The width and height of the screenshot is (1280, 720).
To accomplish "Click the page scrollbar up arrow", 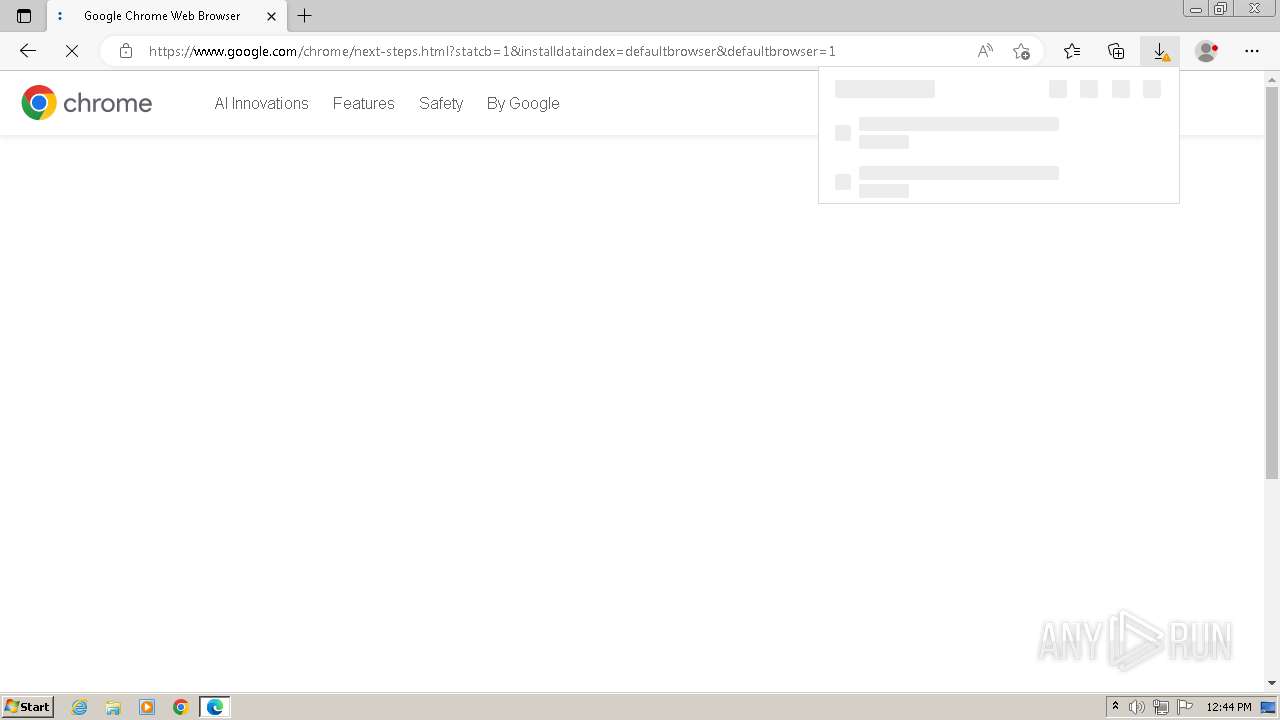I will (1272, 78).
